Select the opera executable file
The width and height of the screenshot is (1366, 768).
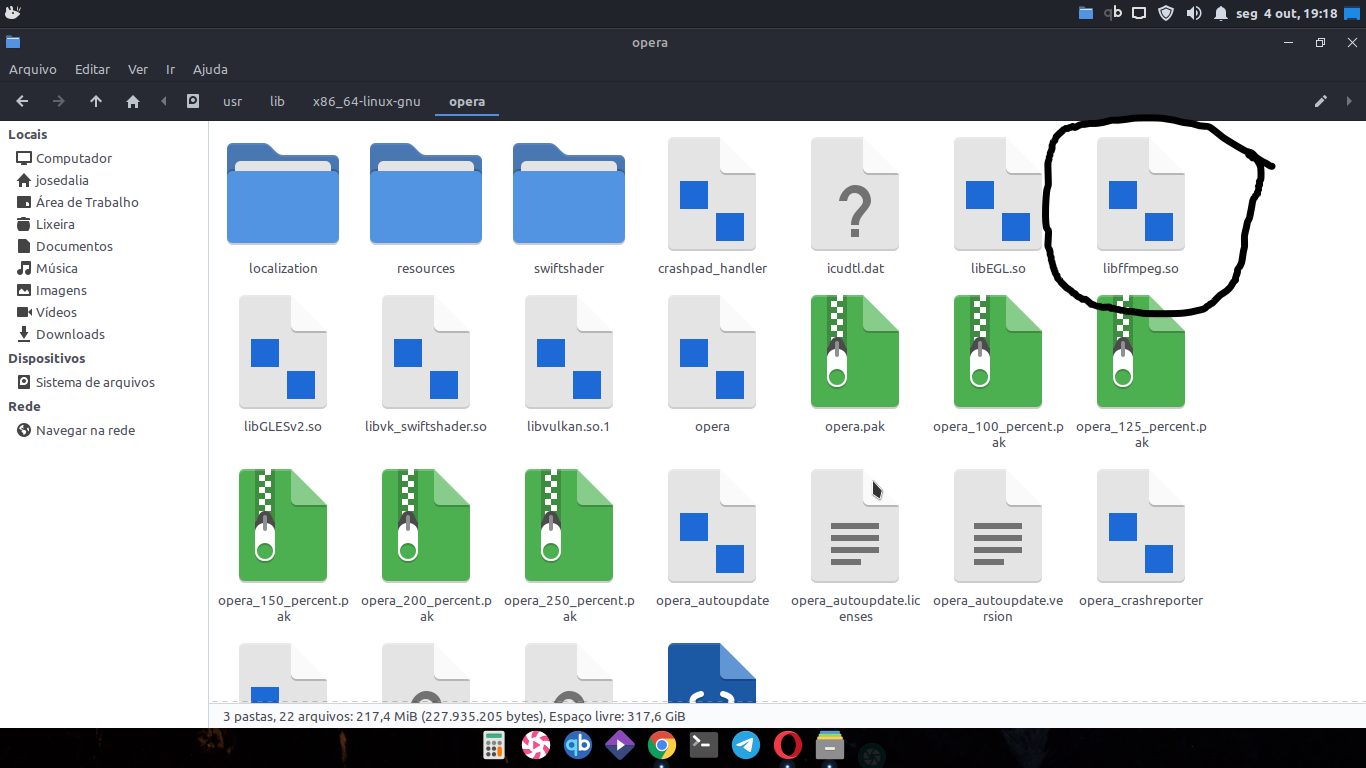coord(712,352)
